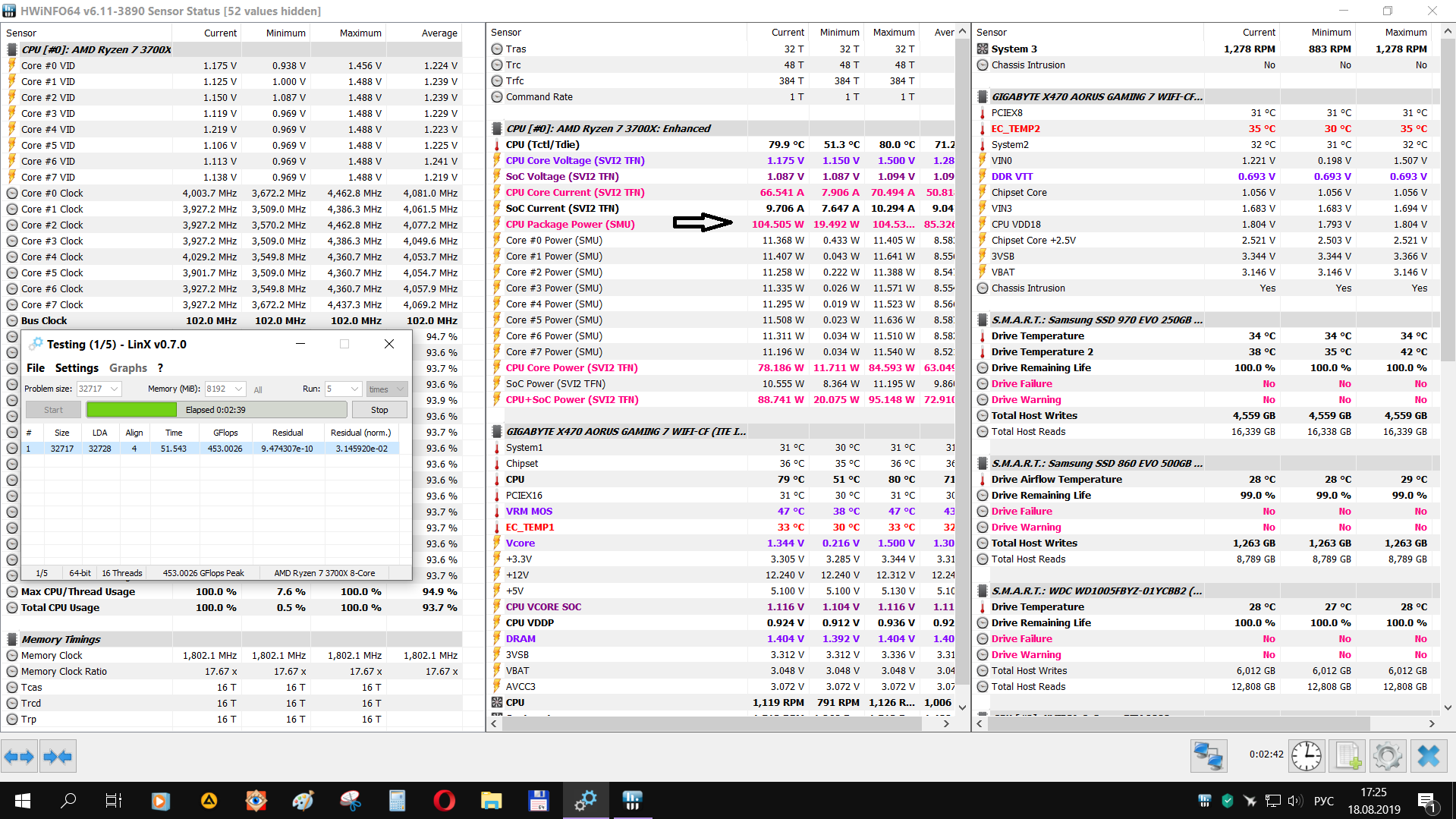
Task: Open Snipping Tool from the taskbar
Action: pos(351,801)
